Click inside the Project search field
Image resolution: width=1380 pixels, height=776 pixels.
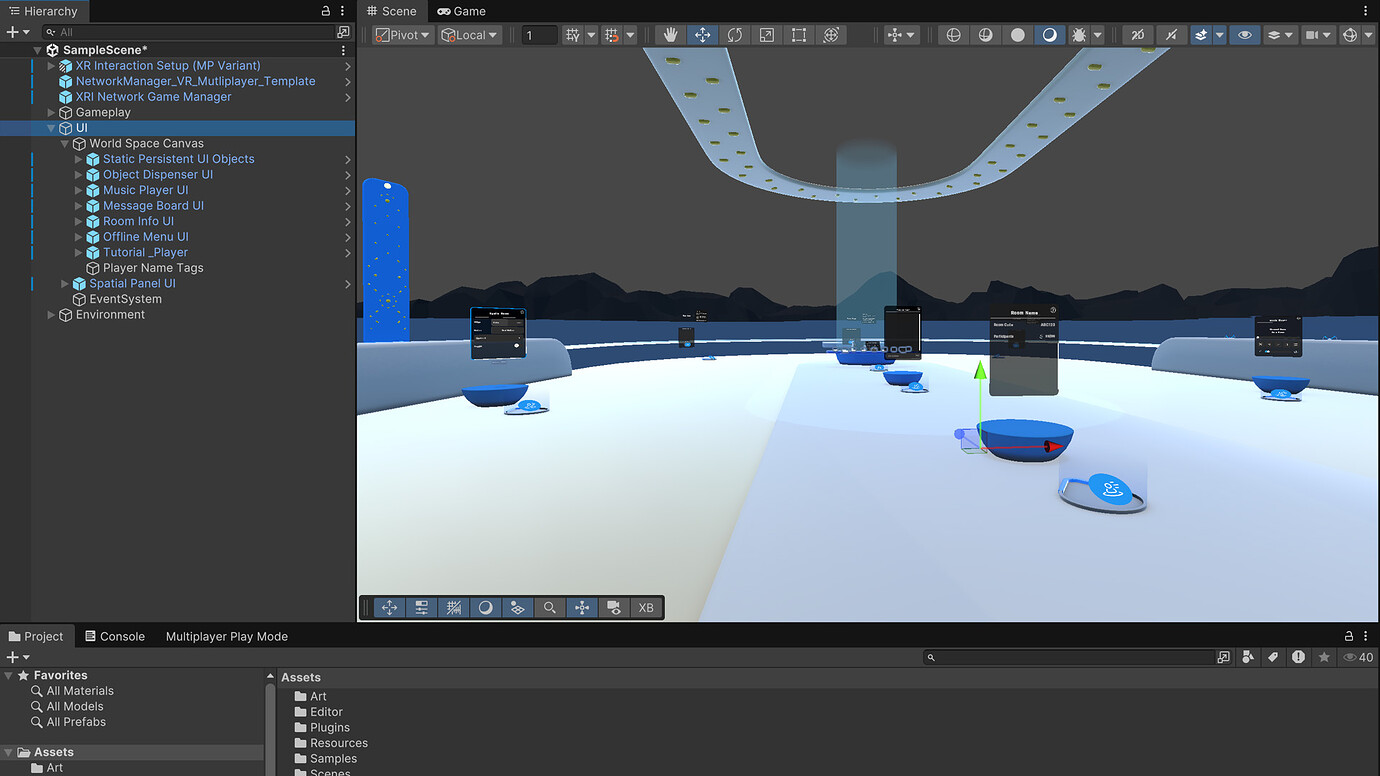(1070, 657)
